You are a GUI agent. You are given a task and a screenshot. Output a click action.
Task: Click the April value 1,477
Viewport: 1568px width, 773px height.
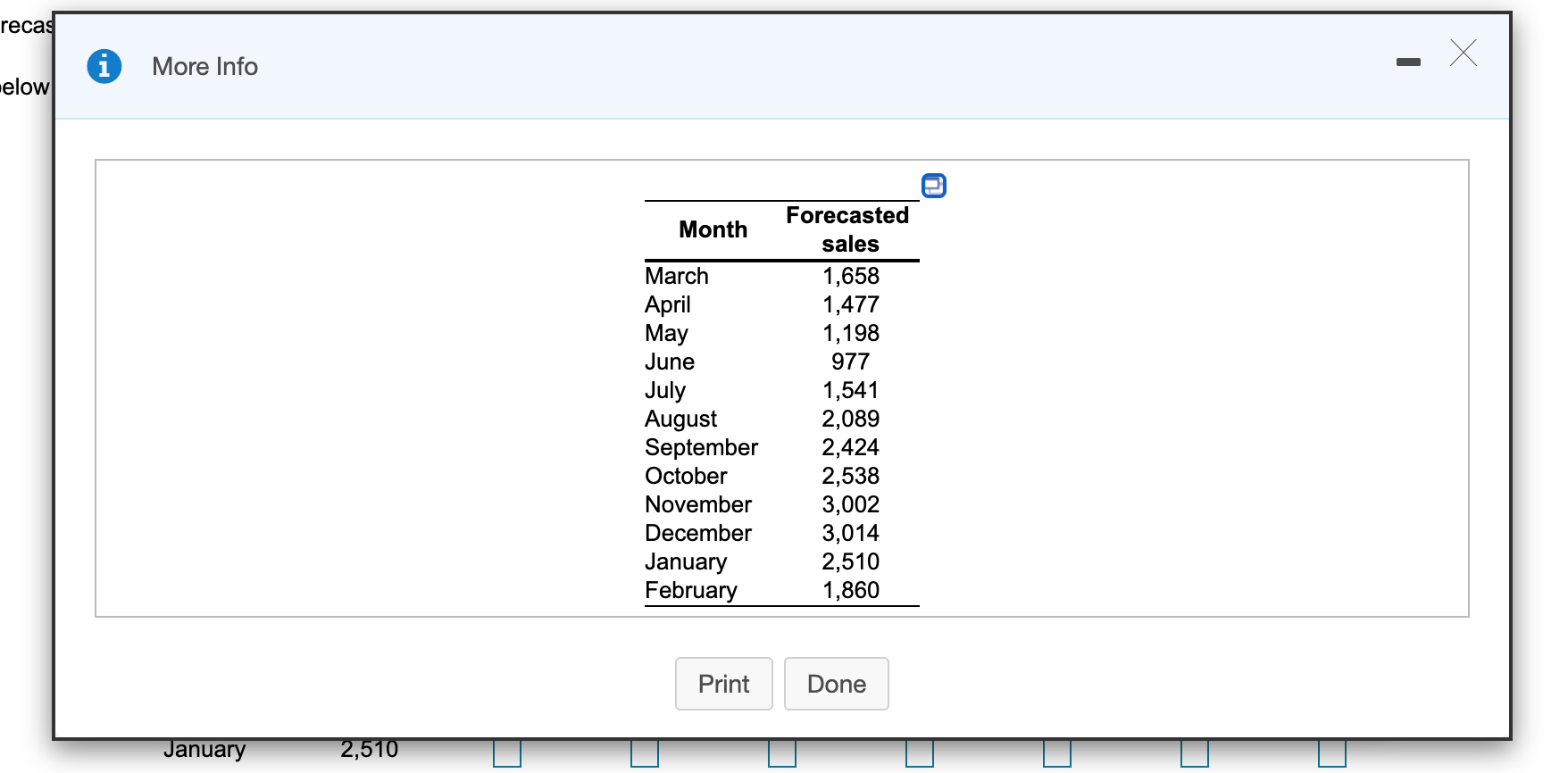pos(851,304)
